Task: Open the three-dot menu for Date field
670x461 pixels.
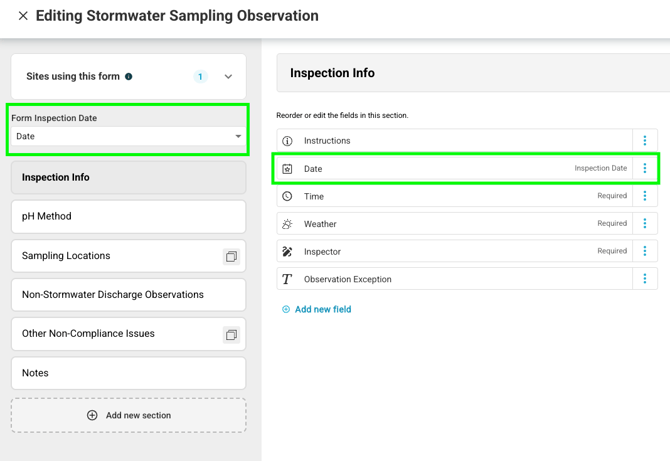Action: coord(645,169)
